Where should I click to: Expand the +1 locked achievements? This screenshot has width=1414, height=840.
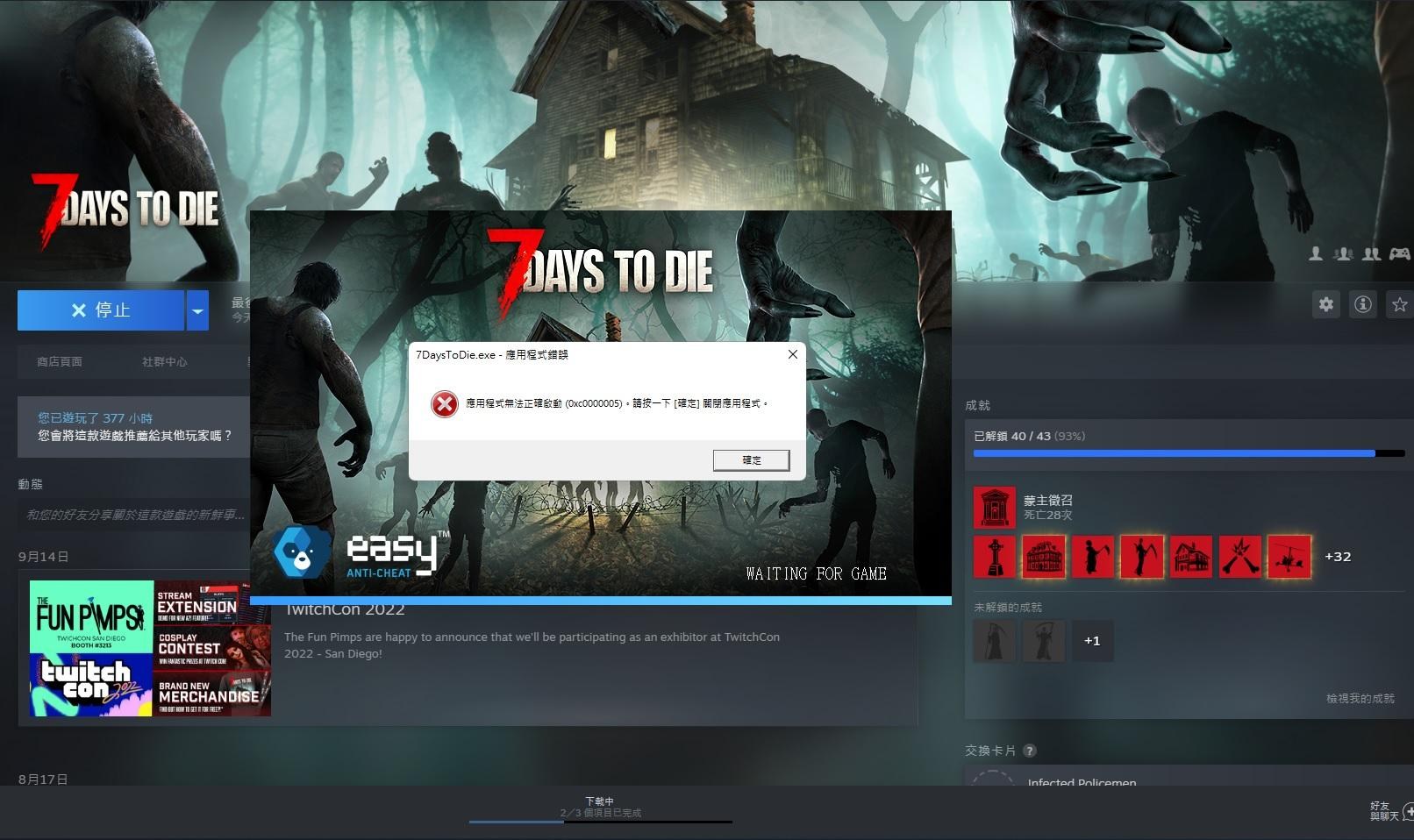(1091, 641)
